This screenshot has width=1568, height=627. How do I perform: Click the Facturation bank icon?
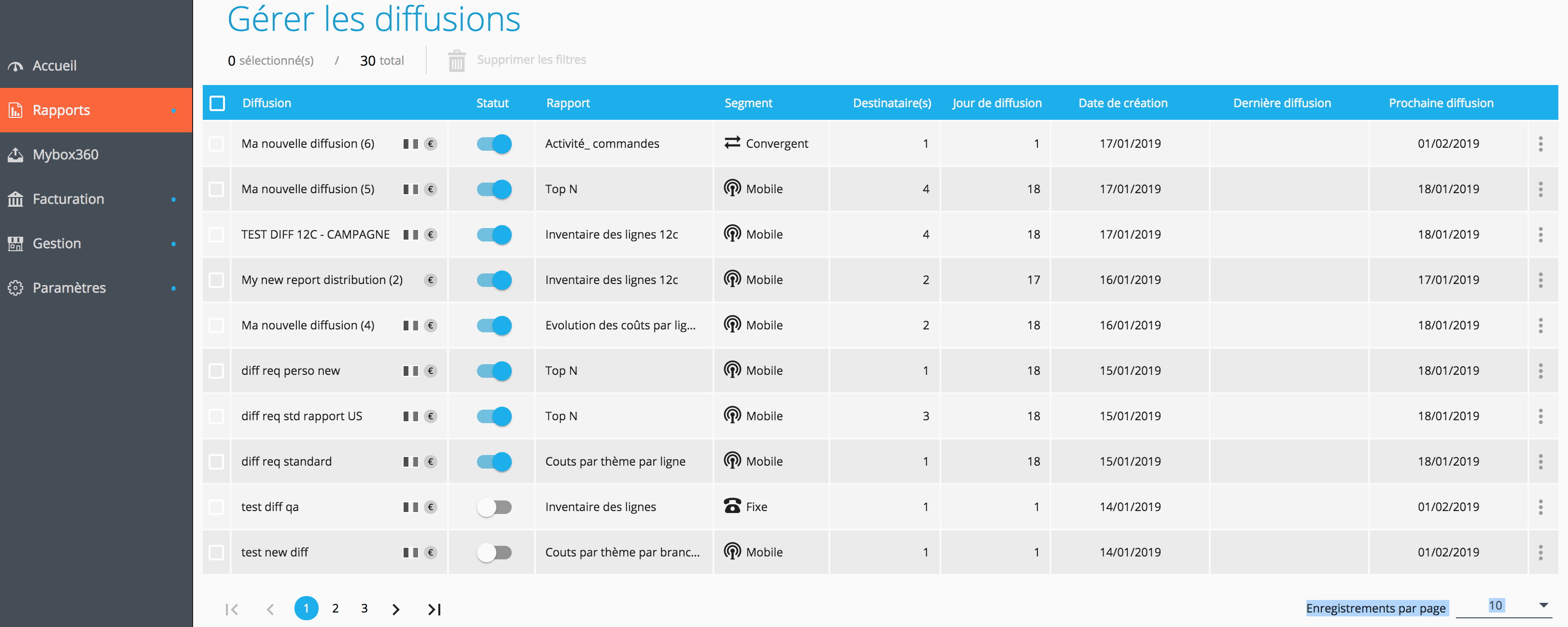point(16,199)
